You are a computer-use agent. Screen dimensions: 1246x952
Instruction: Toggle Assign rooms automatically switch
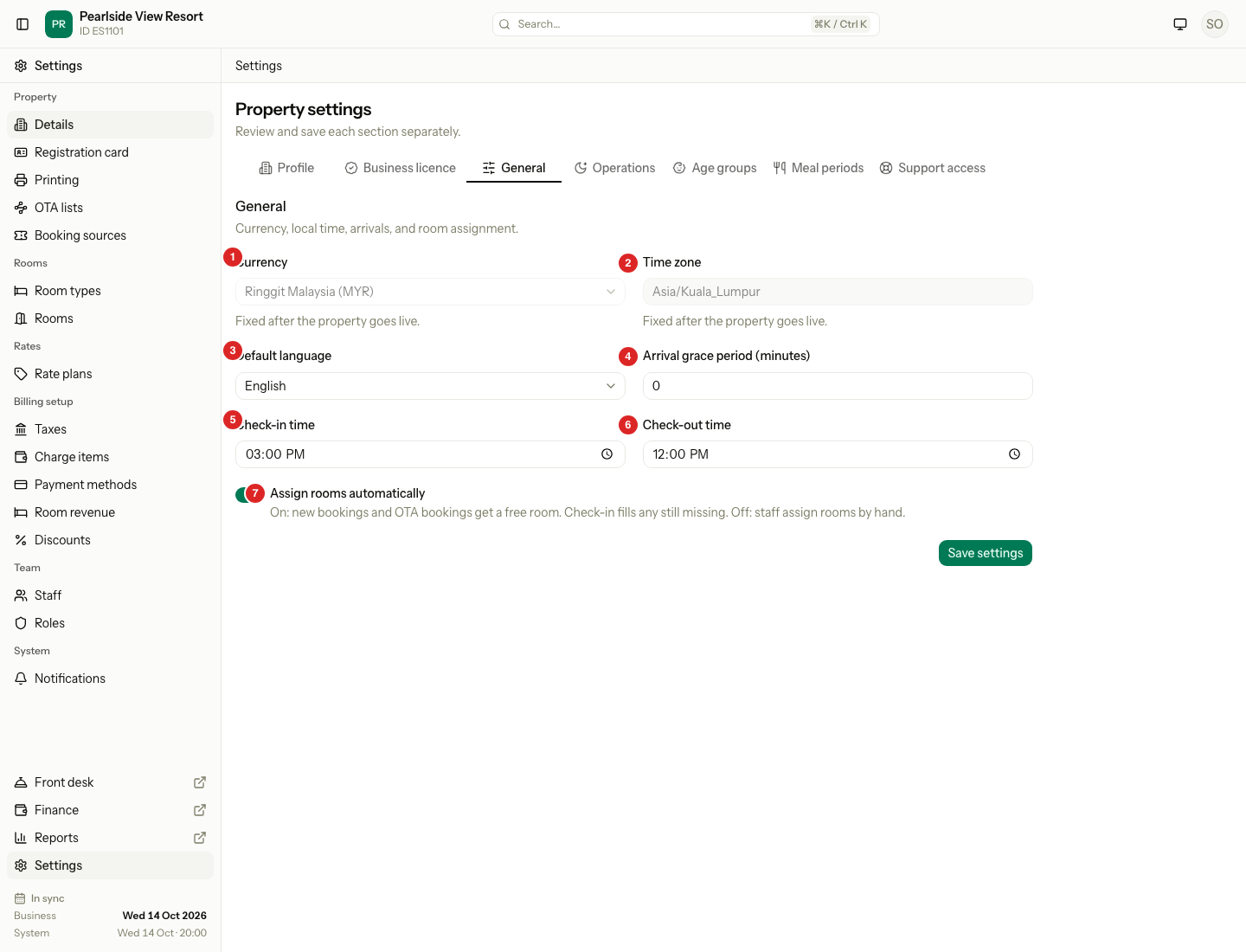tap(248, 495)
